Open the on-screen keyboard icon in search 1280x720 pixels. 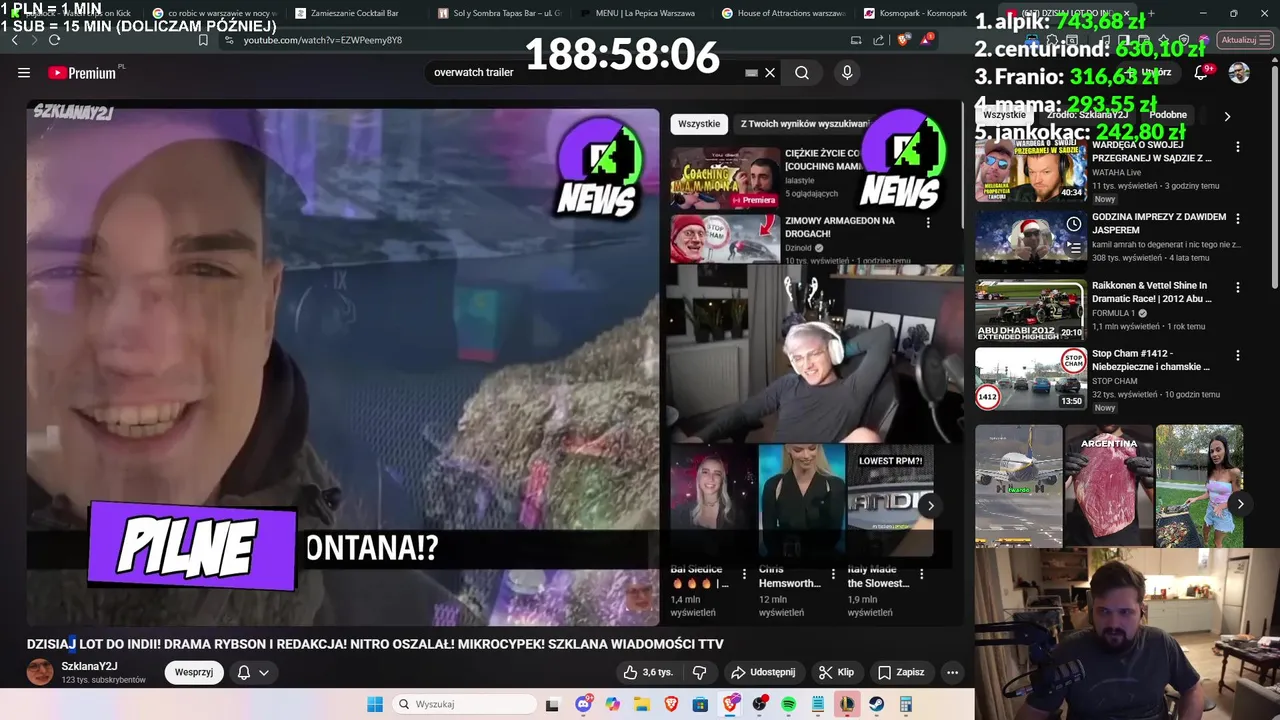tap(751, 72)
